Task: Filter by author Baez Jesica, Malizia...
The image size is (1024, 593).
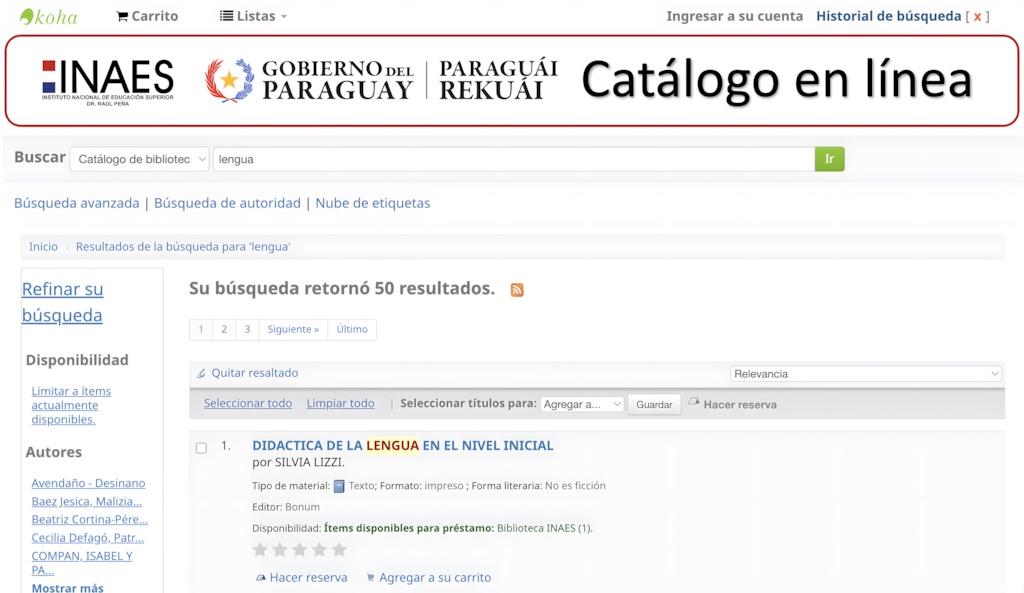Action: [87, 502]
